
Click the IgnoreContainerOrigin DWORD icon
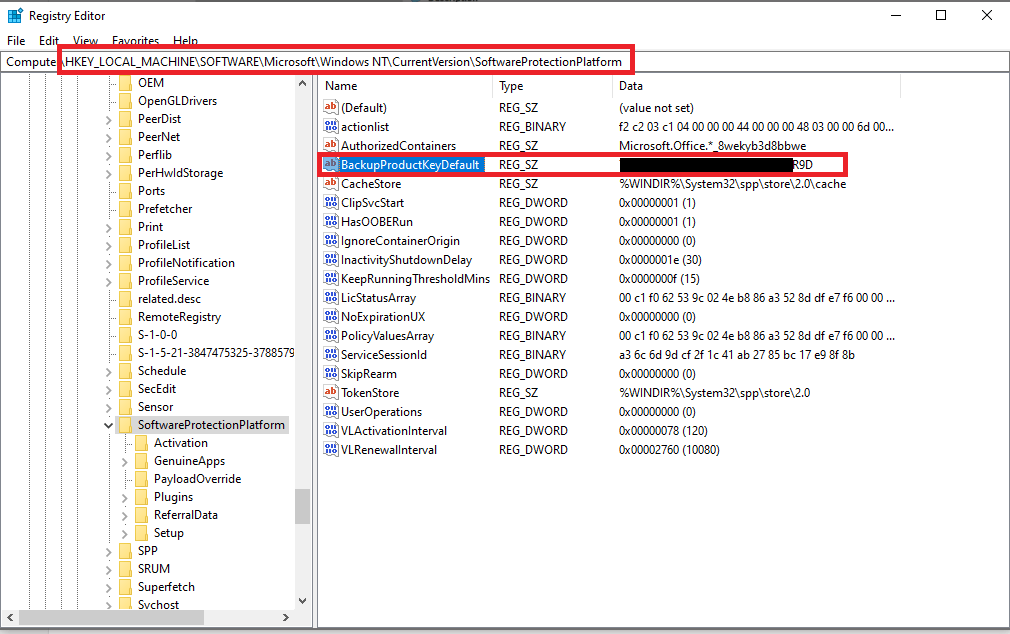(330, 240)
